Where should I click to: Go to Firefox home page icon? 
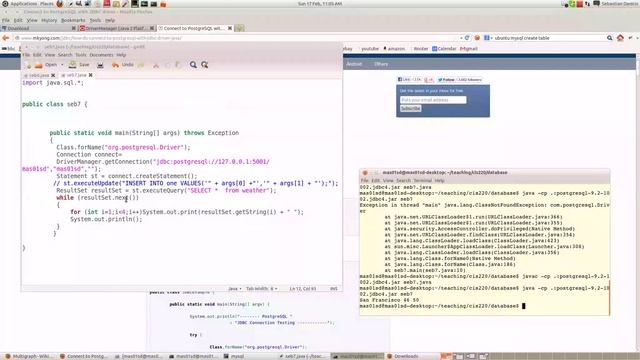[x=620, y=38]
